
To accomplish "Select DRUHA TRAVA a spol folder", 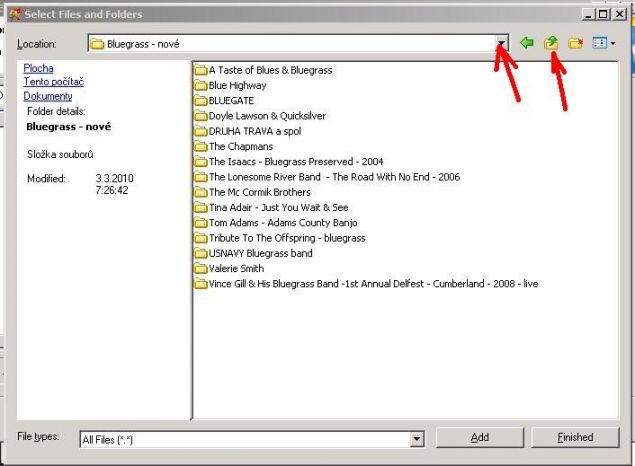I will coord(248,131).
